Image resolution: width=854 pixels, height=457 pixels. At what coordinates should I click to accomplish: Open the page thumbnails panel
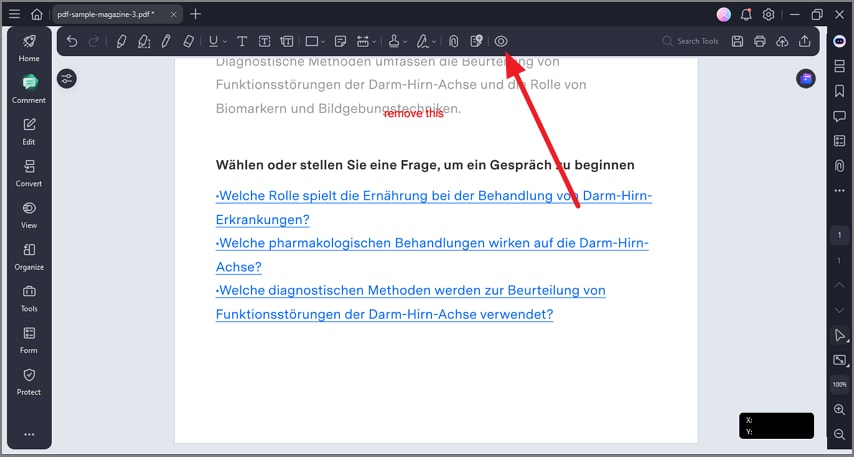click(839, 66)
